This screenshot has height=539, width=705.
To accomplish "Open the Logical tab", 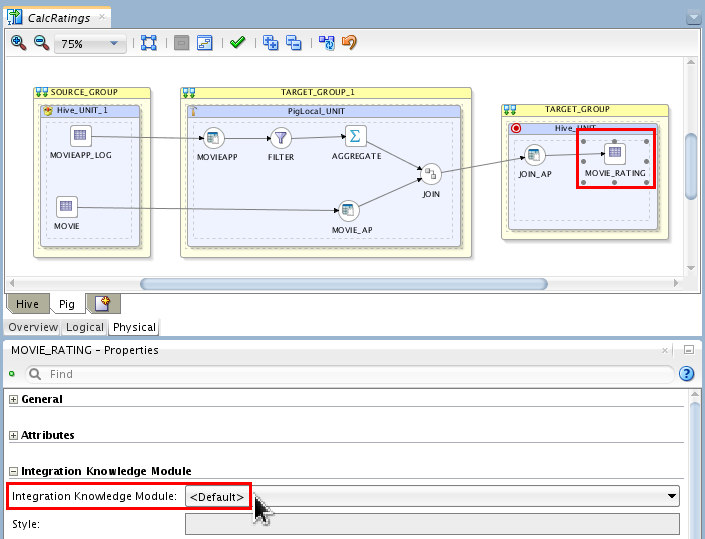I will (85, 327).
